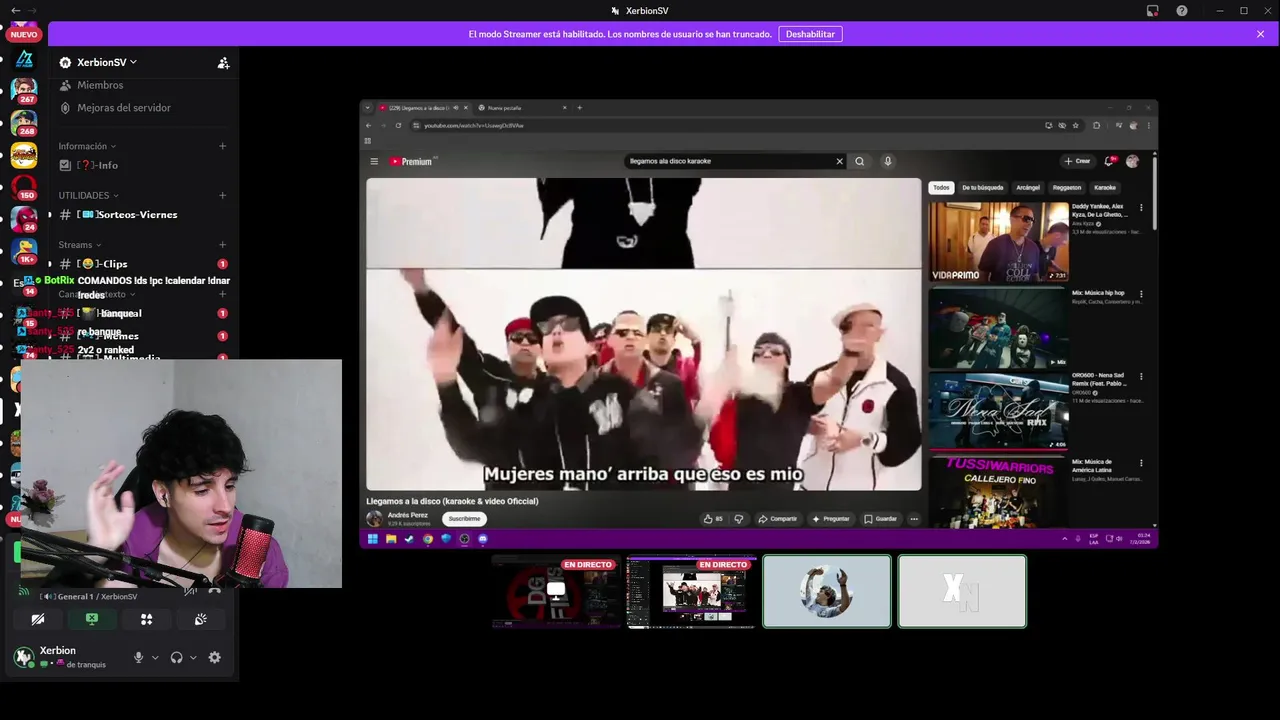The width and height of the screenshot is (1280, 720).
Task: Select the XN participant tile
Action: point(962,592)
